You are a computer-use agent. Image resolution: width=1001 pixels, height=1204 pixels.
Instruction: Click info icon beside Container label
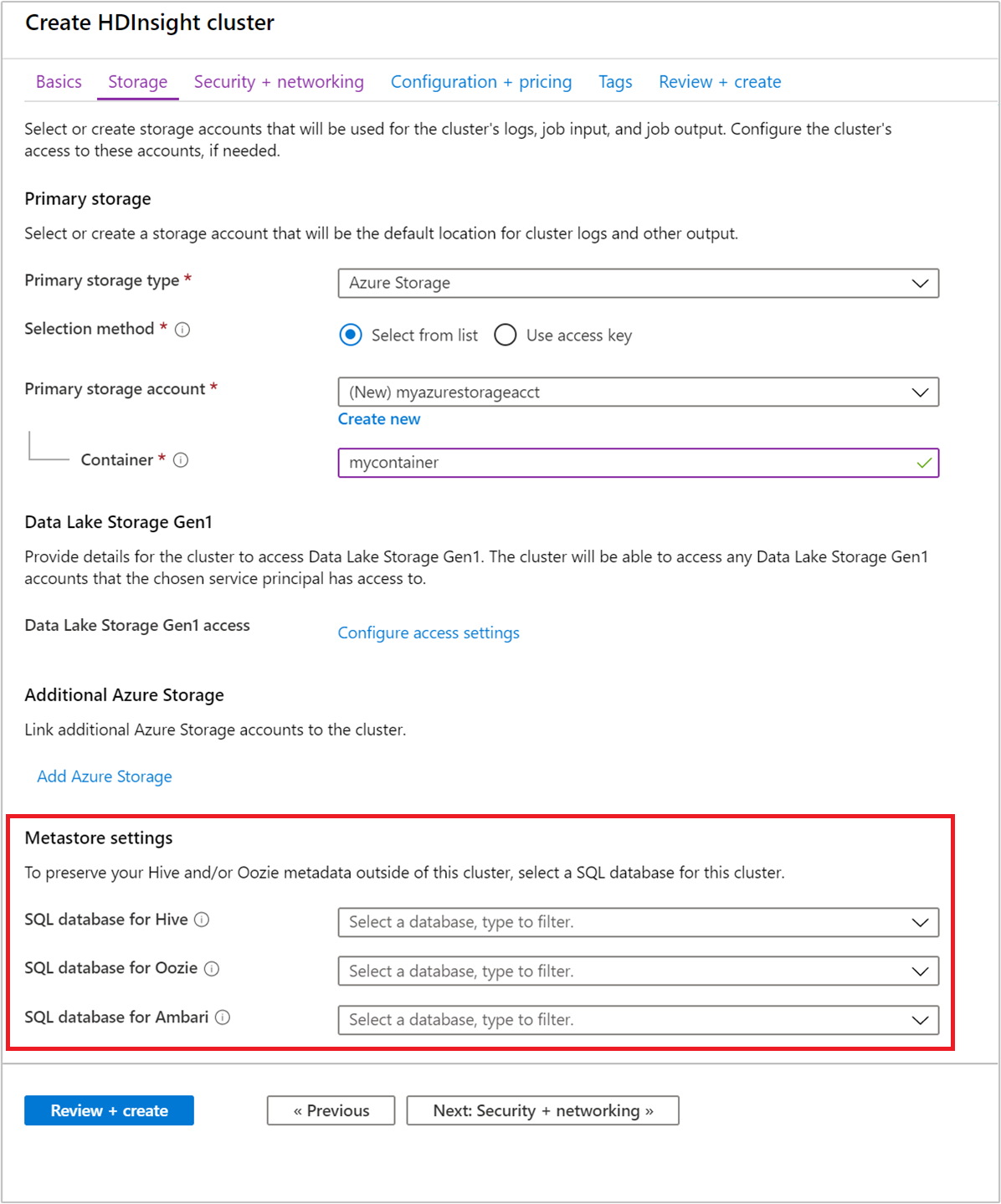tap(181, 460)
